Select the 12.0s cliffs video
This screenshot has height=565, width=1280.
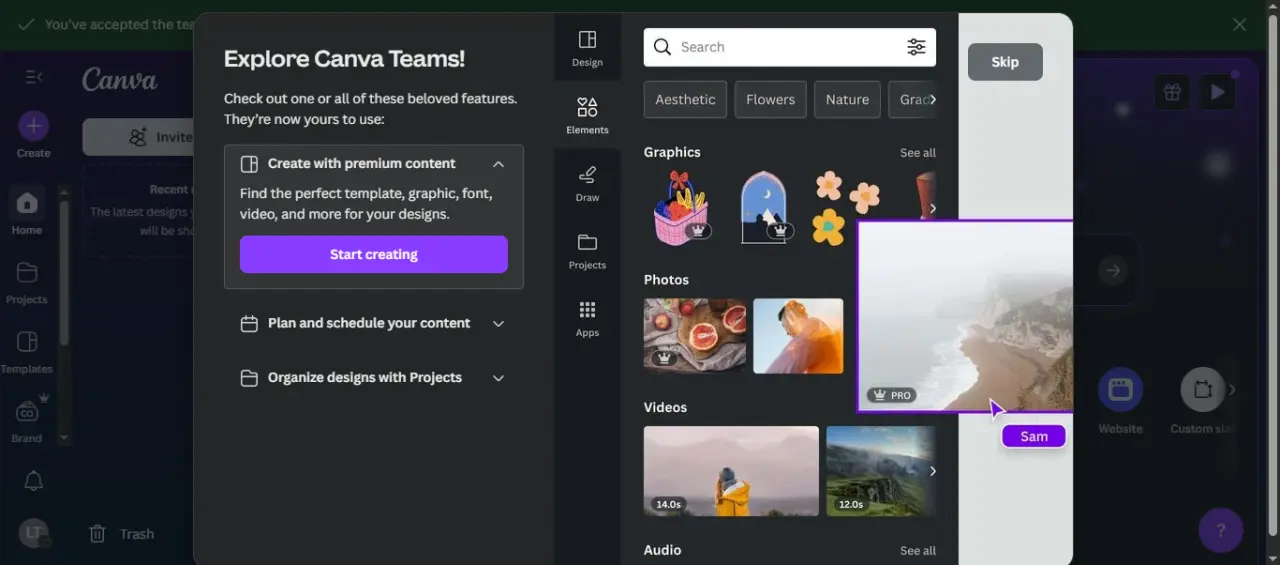[x=881, y=471]
